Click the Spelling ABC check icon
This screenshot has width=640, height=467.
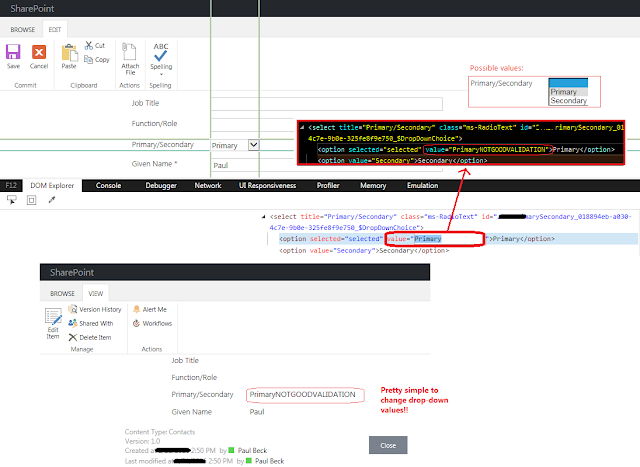click(161, 52)
